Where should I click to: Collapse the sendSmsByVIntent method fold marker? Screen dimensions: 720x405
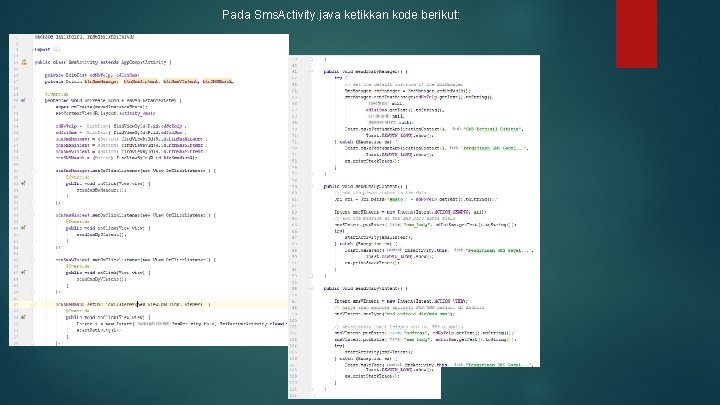click(311, 288)
